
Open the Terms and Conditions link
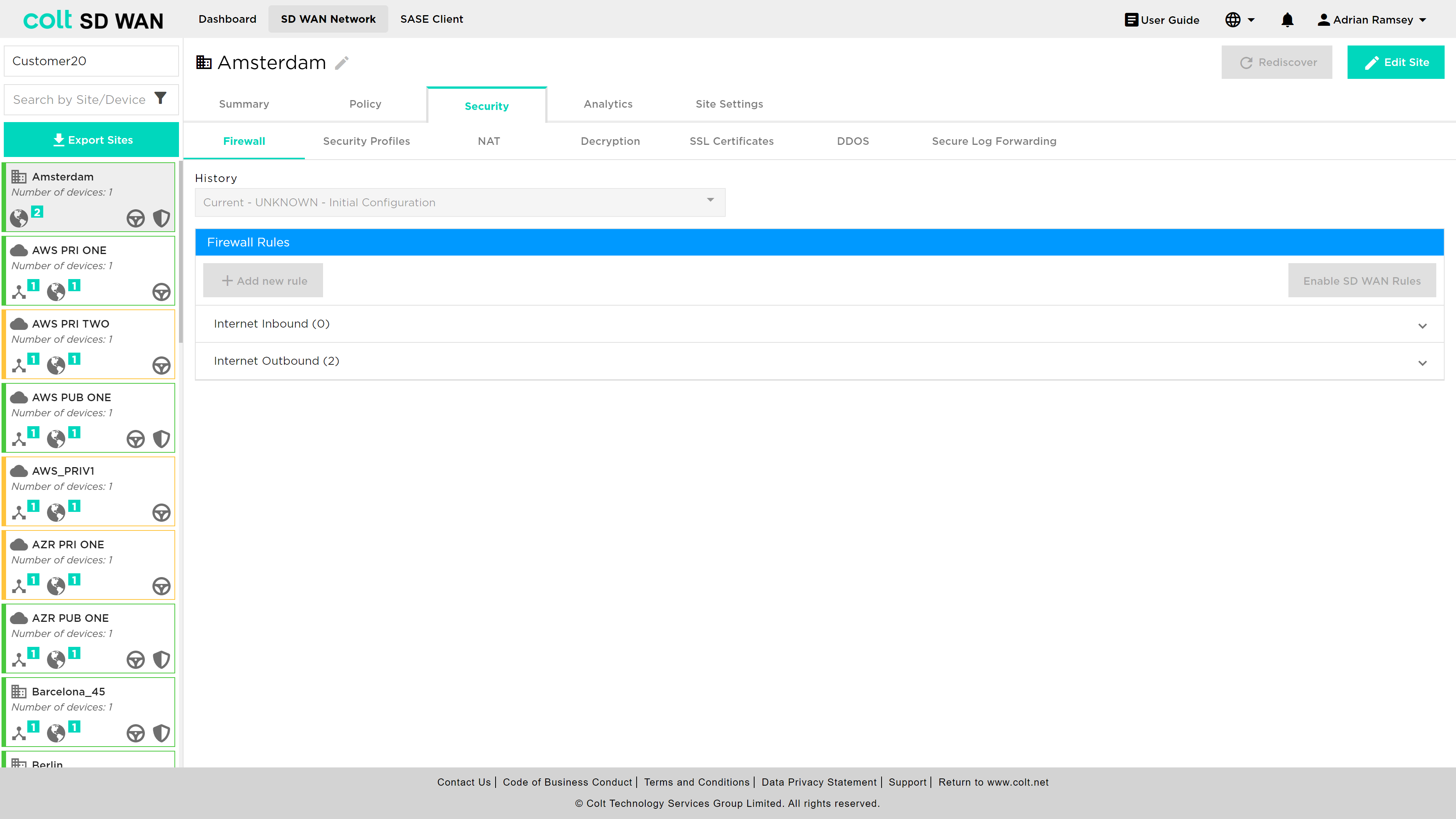(697, 782)
